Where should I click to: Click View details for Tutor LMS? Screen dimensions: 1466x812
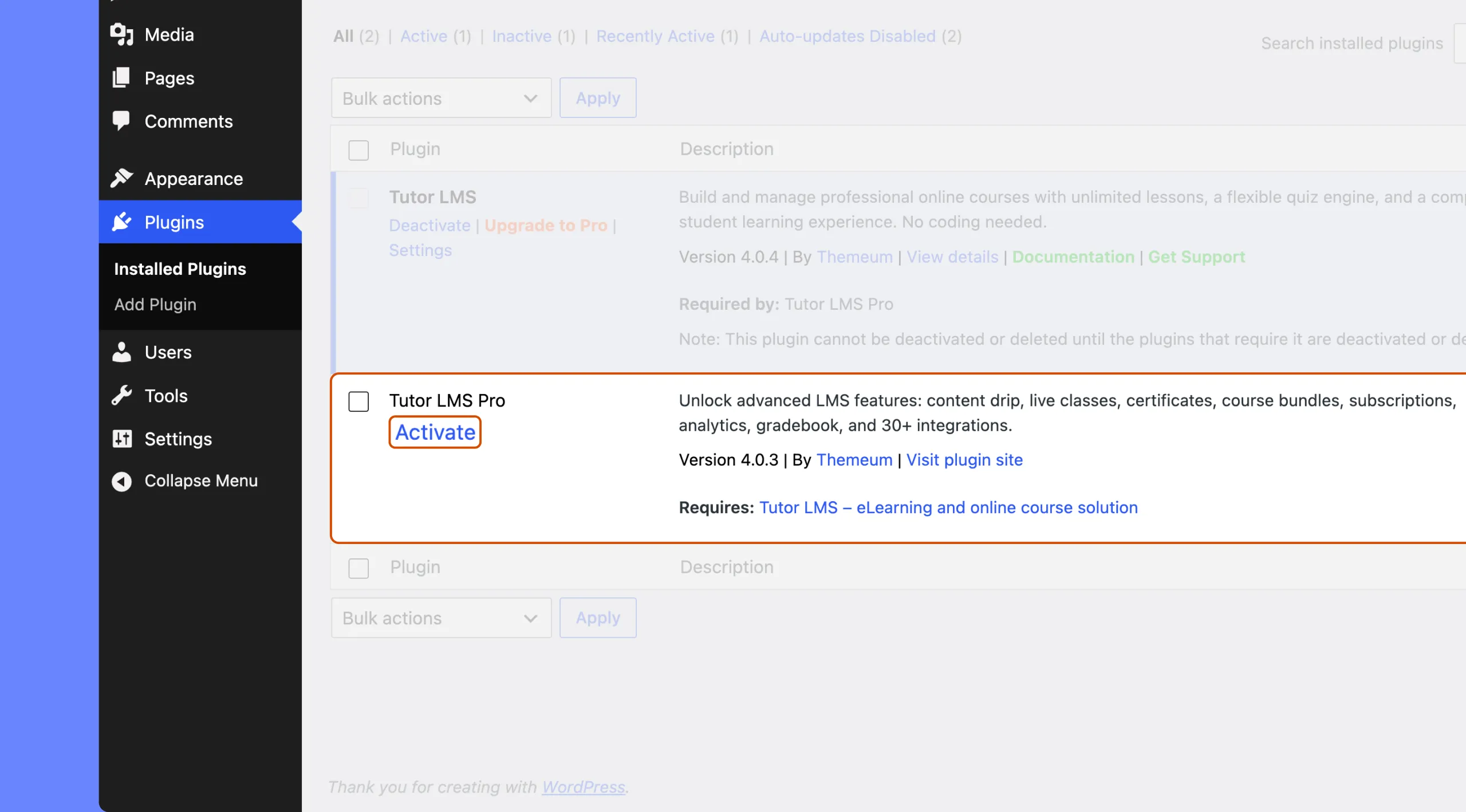coord(952,257)
